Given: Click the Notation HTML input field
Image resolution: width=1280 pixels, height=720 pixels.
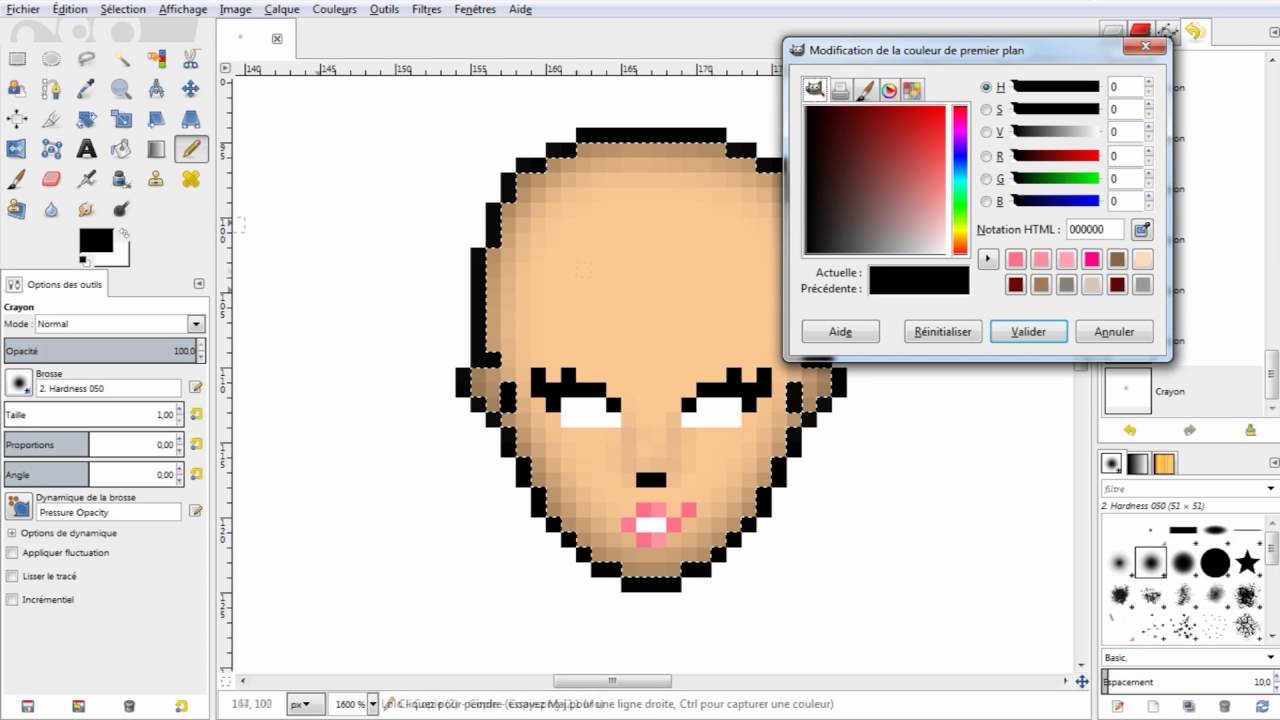Looking at the screenshot, I should [1095, 230].
